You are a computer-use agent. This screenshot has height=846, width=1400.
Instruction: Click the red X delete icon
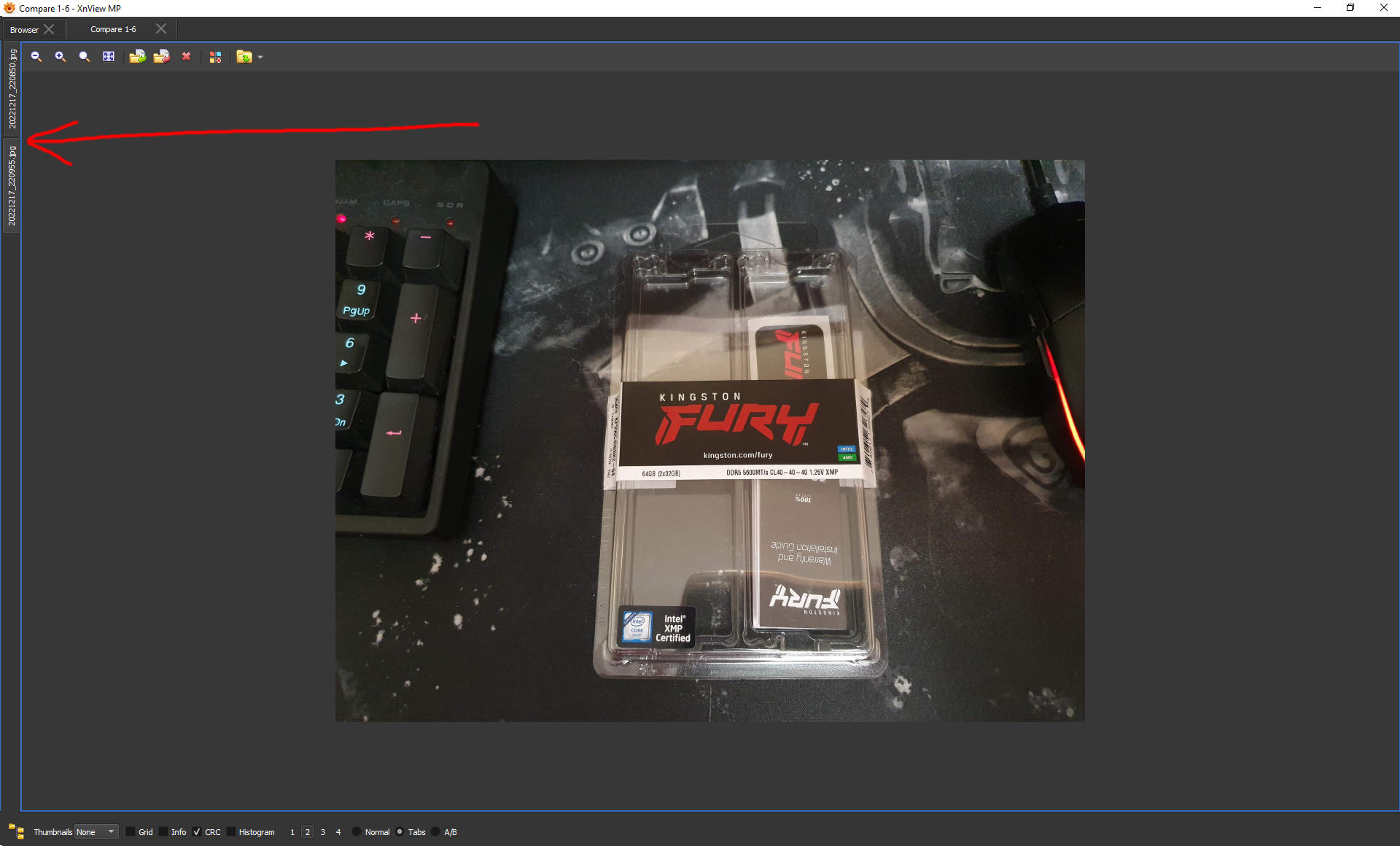click(x=187, y=57)
